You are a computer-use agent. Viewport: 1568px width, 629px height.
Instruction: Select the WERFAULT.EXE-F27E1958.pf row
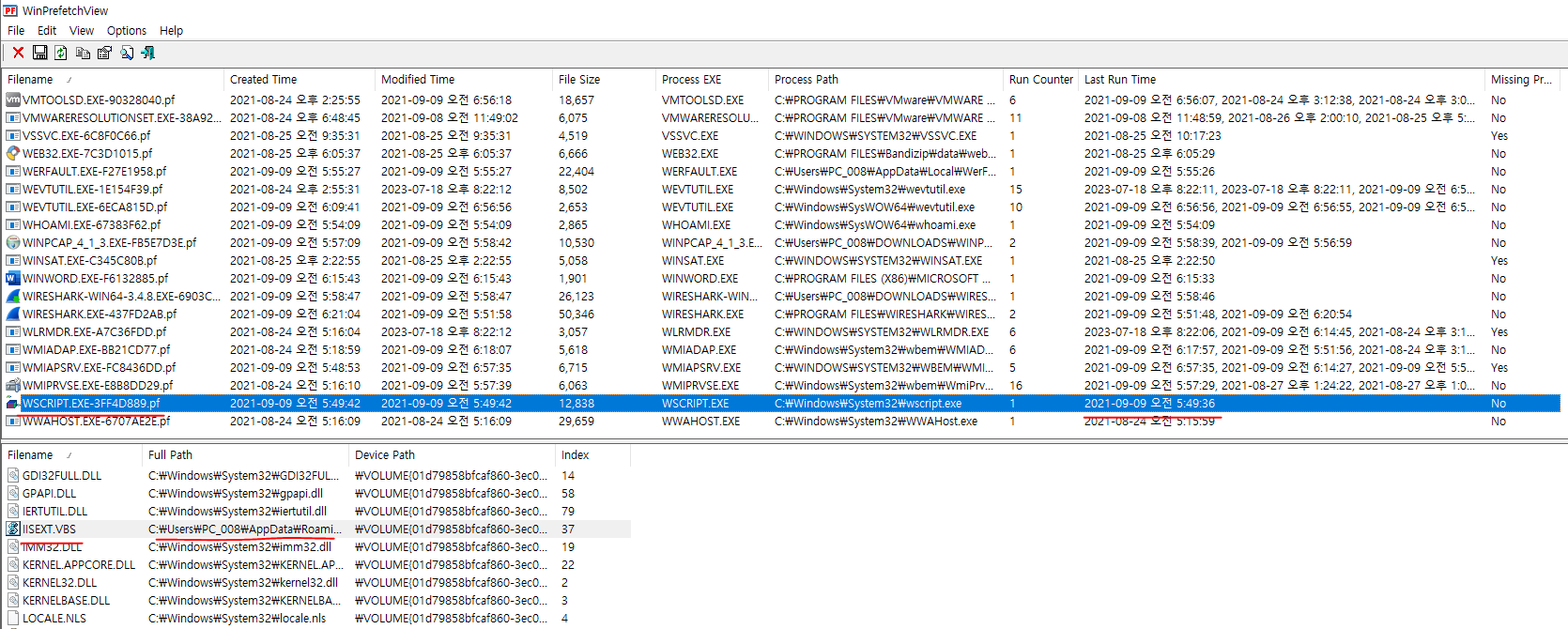781,172
